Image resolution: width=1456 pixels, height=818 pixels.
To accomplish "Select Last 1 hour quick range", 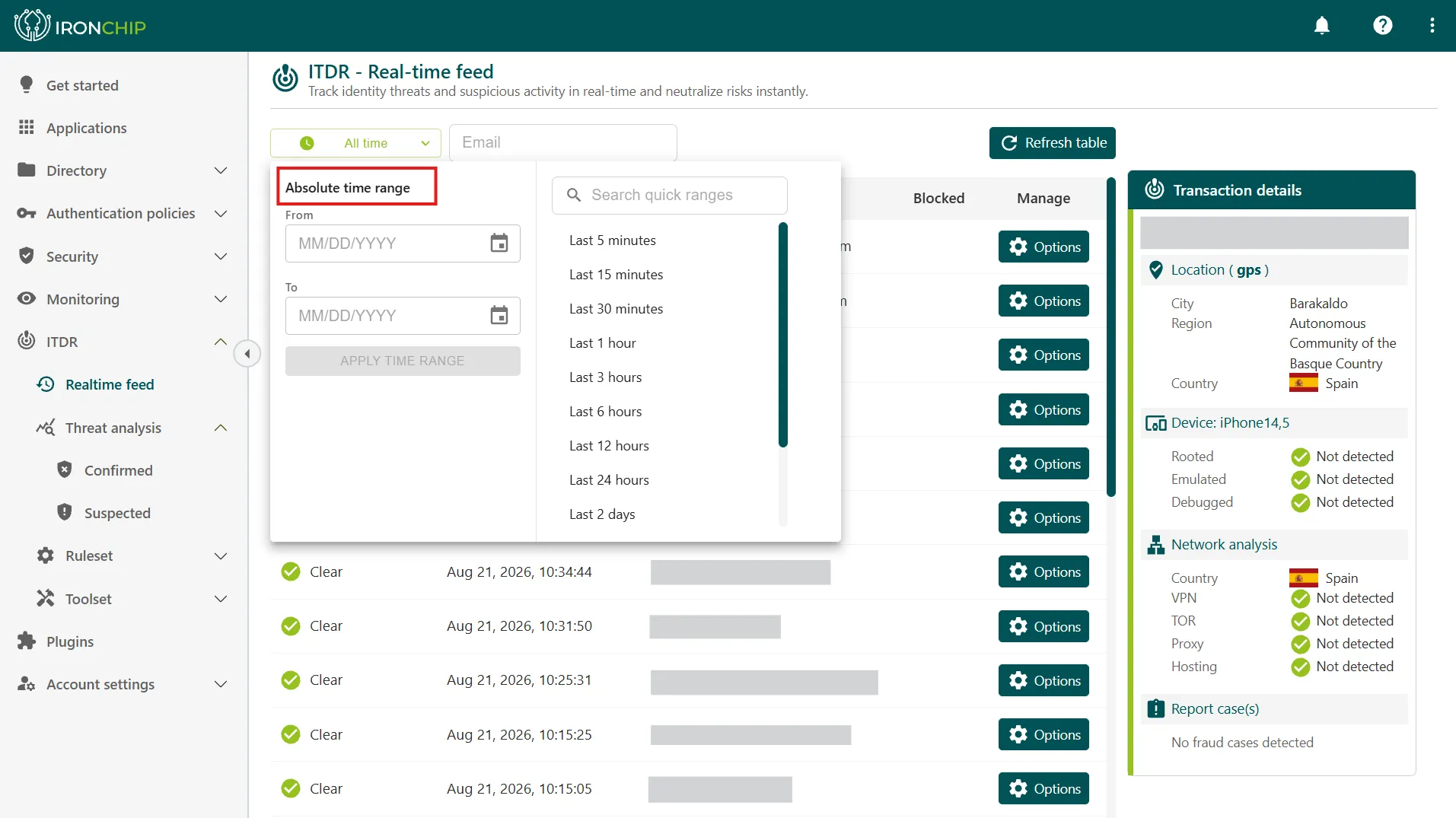I will click(x=603, y=343).
